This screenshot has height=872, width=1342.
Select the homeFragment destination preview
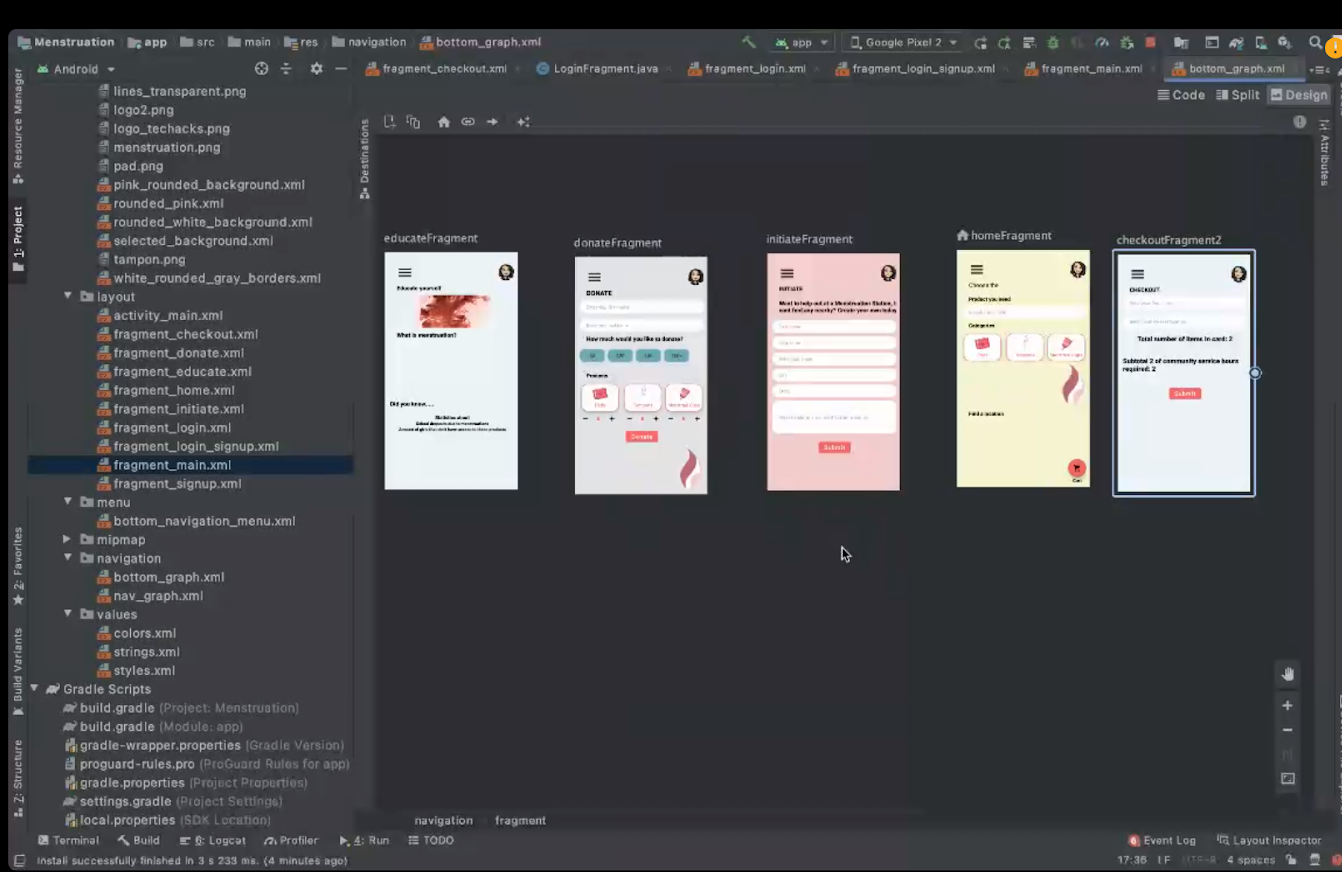[x=1023, y=369]
